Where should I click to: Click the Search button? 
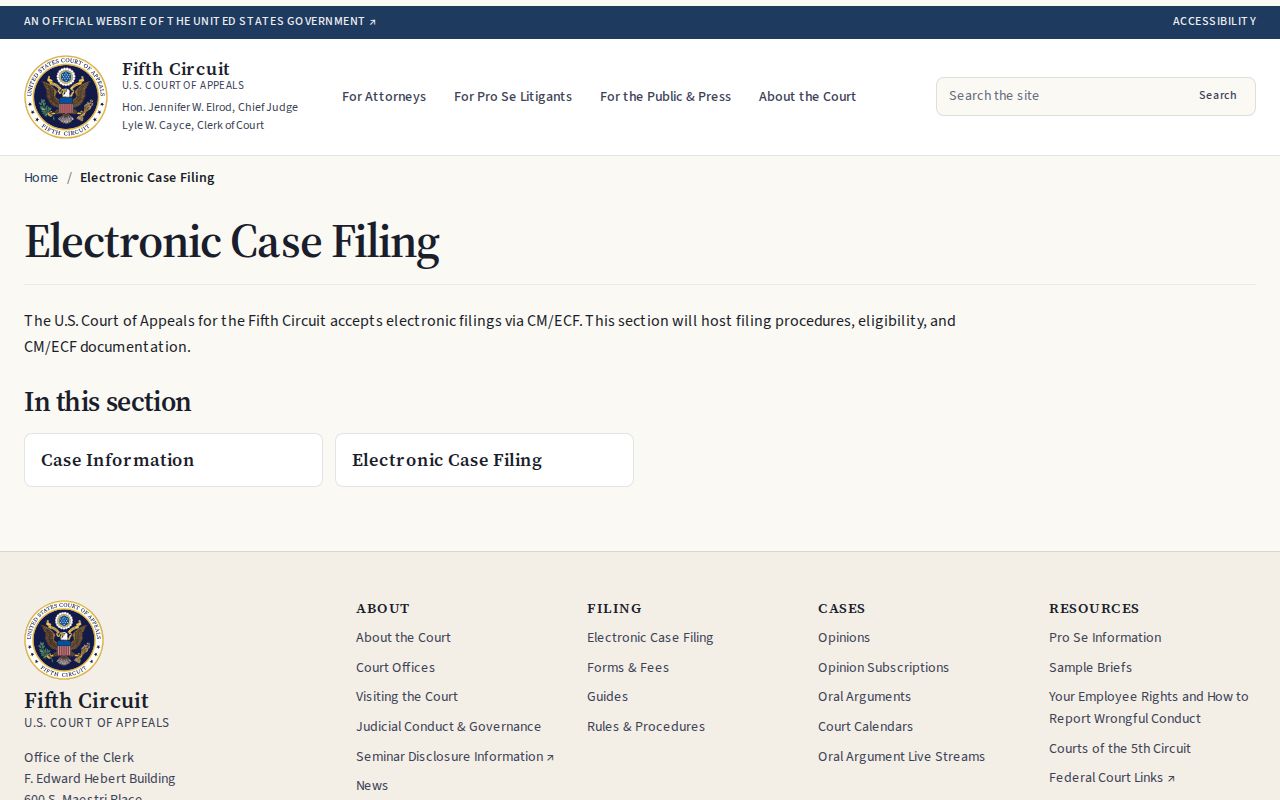point(1217,96)
